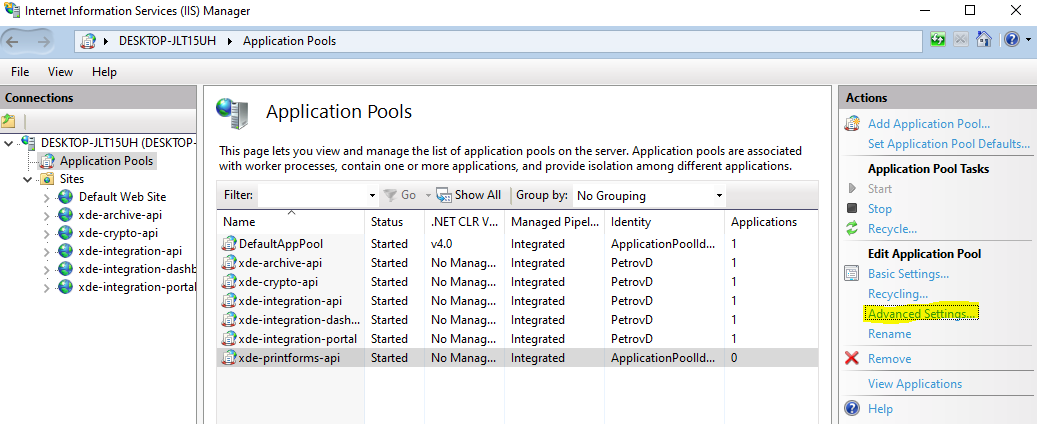Expand the xde-archive-api site node

[x=46, y=216]
